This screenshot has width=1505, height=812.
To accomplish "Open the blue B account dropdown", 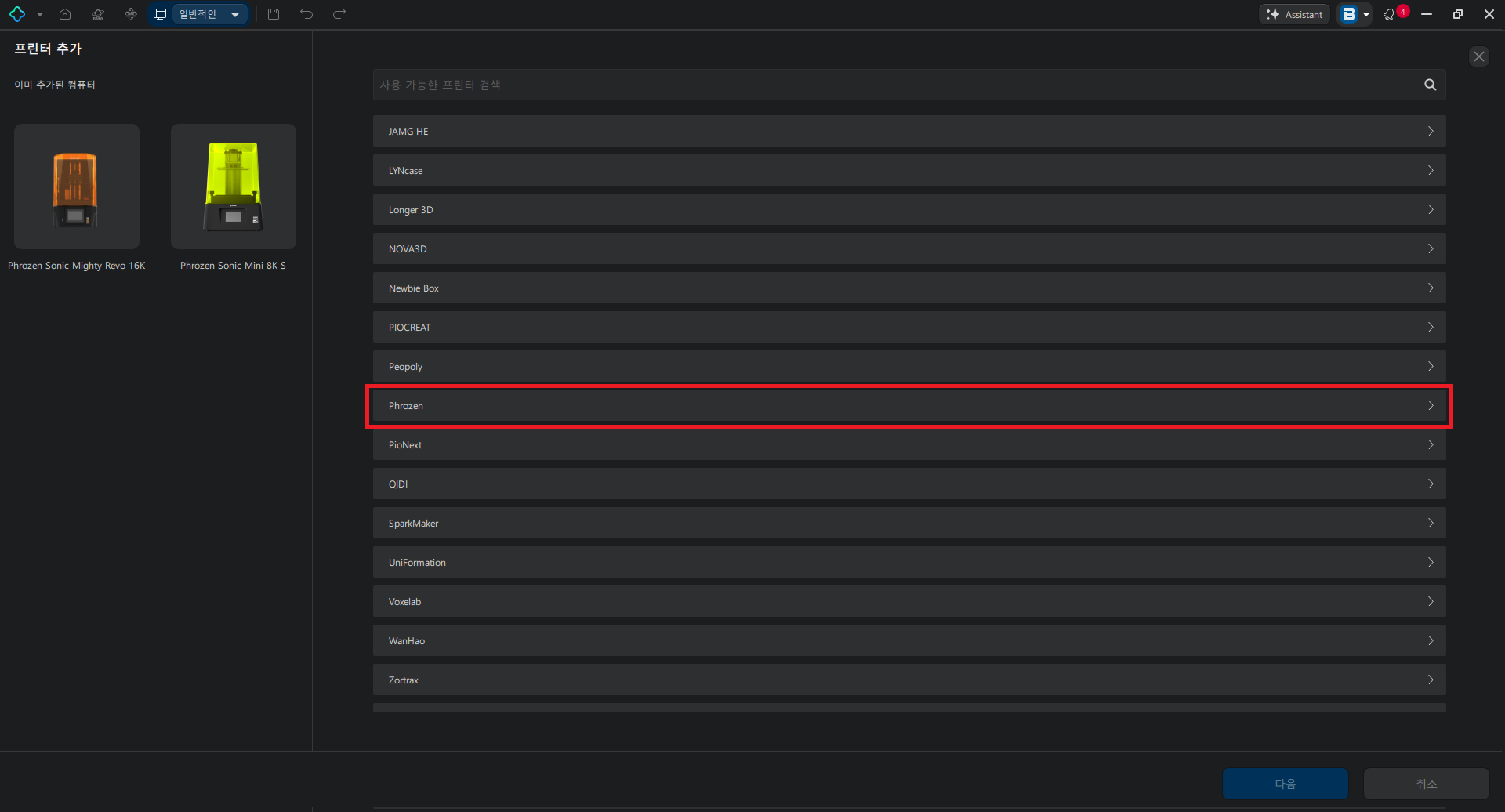I will tap(1354, 14).
